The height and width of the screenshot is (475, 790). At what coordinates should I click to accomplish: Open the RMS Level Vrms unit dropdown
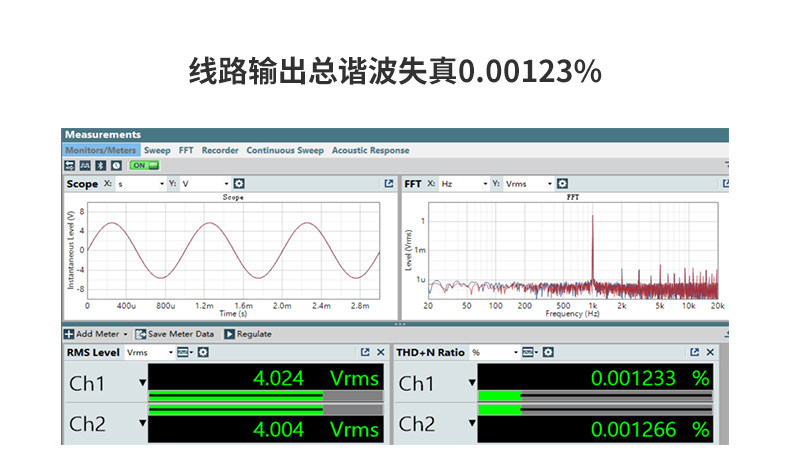click(x=150, y=353)
